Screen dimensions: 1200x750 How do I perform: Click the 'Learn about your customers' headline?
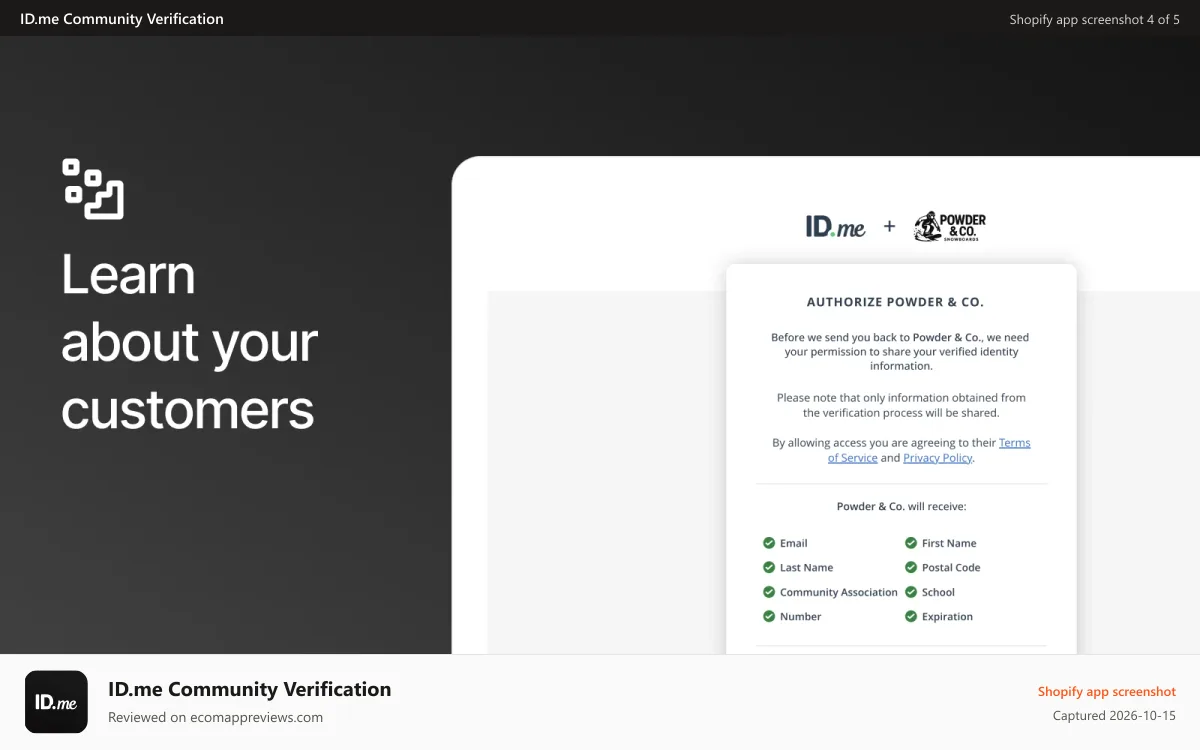[x=189, y=342]
